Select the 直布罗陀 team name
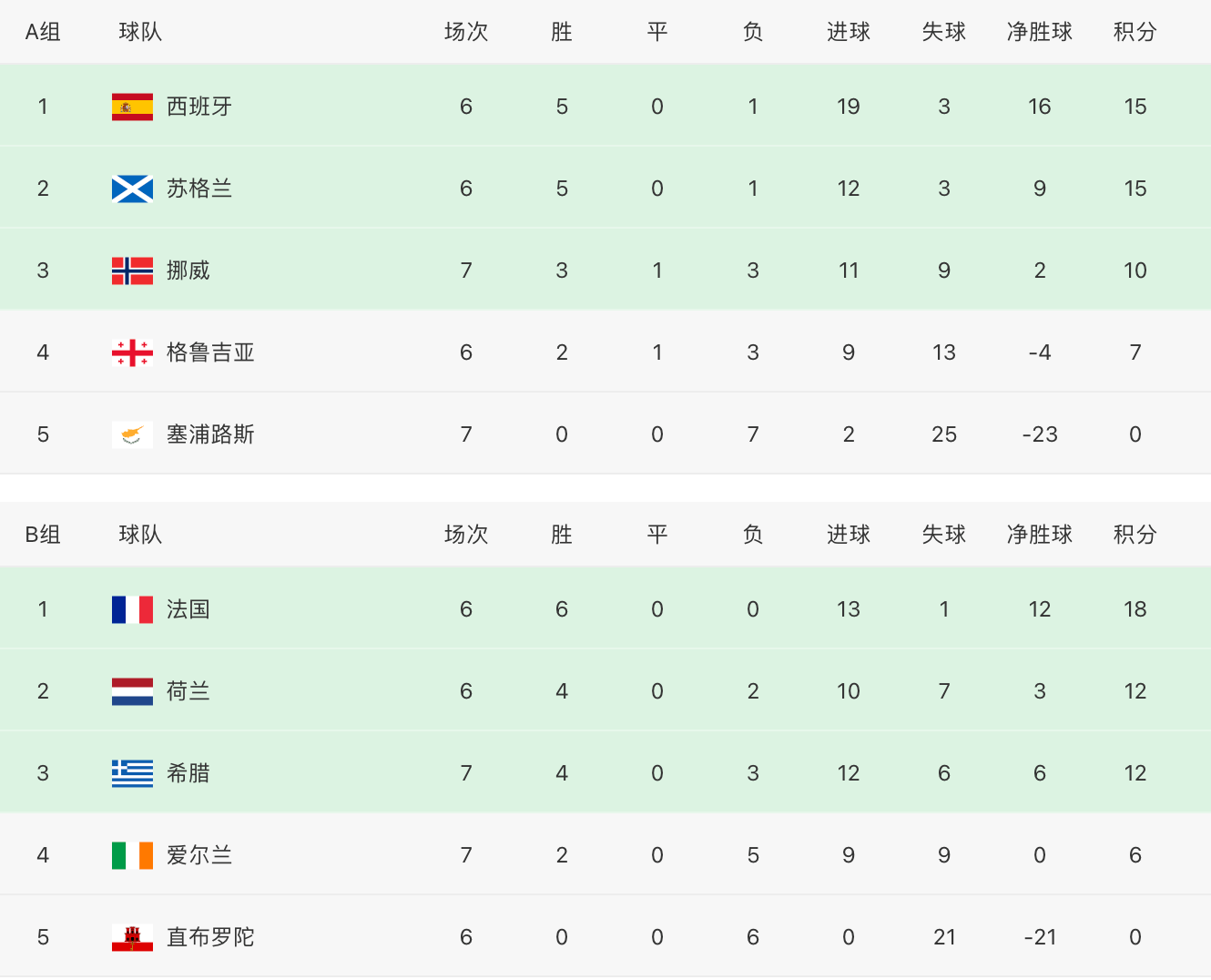Image resolution: width=1211 pixels, height=980 pixels. click(210, 937)
